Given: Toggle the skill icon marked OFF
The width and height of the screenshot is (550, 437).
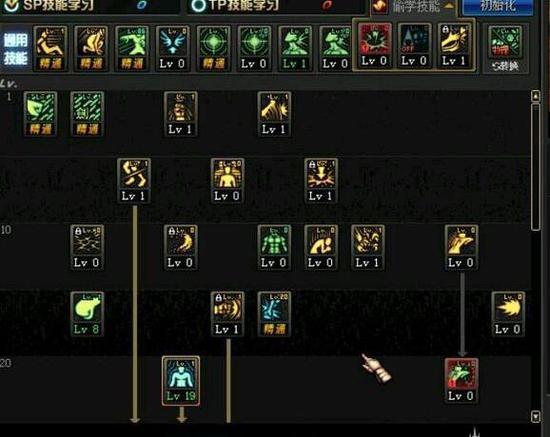Looking at the screenshot, I should [x=415, y=46].
